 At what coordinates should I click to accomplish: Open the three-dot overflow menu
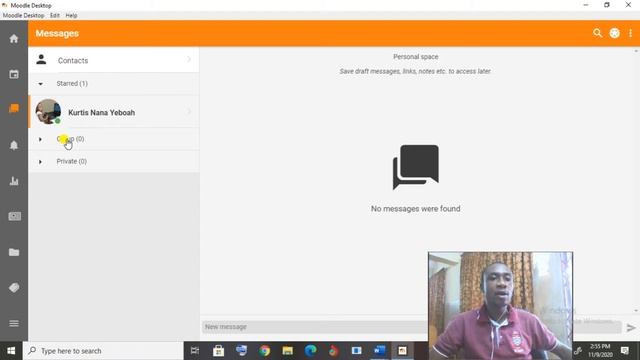click(x=631, y=33)
